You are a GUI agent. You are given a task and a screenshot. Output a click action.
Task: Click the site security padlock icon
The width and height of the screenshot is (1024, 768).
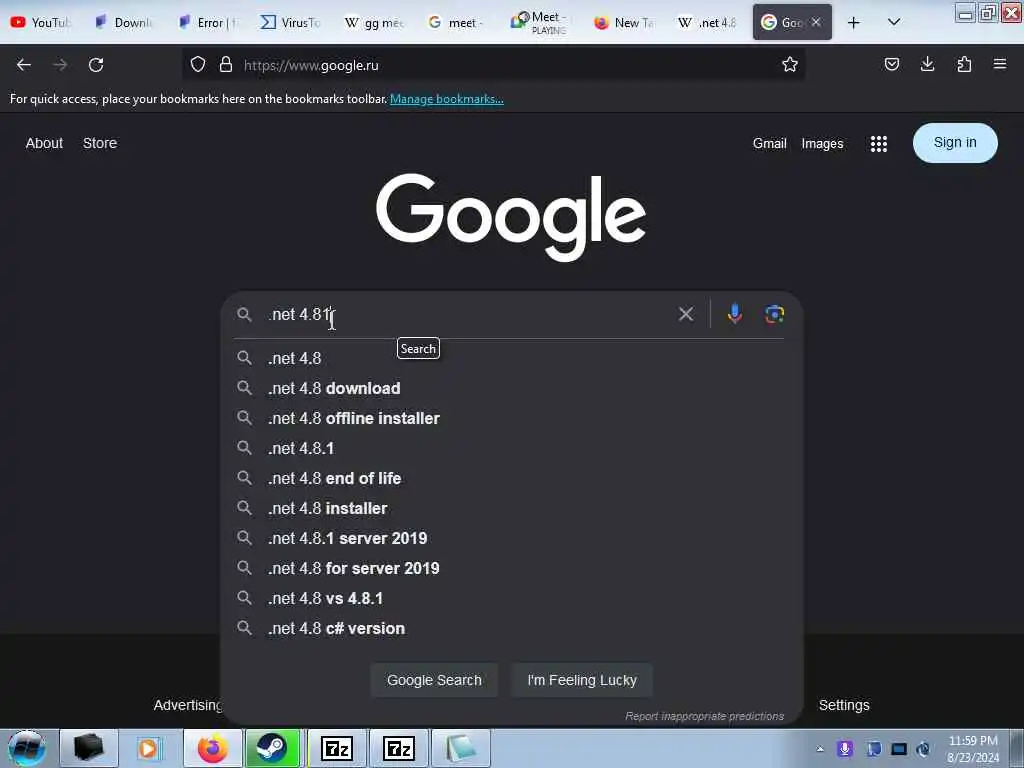226,65
